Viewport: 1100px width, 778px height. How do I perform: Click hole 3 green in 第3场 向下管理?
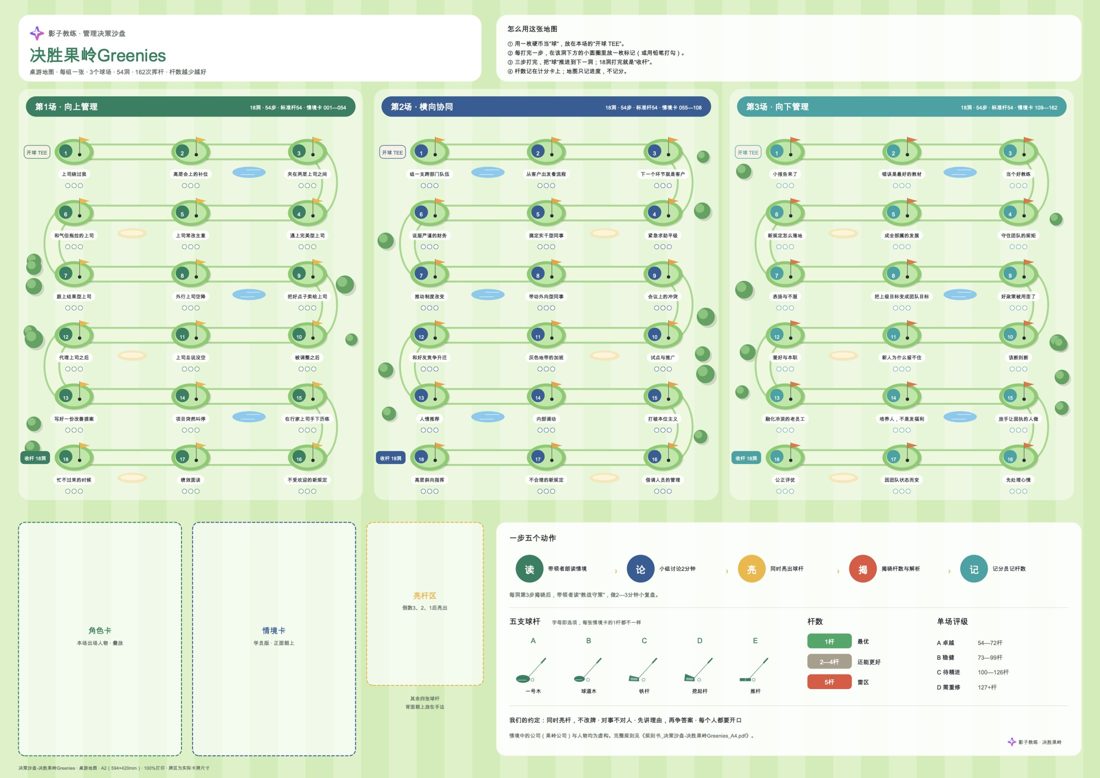pos(1018,152)
